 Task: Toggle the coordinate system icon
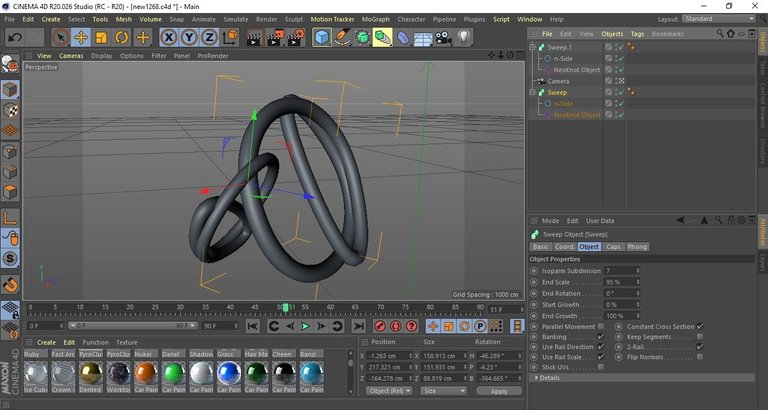[230, 37]
